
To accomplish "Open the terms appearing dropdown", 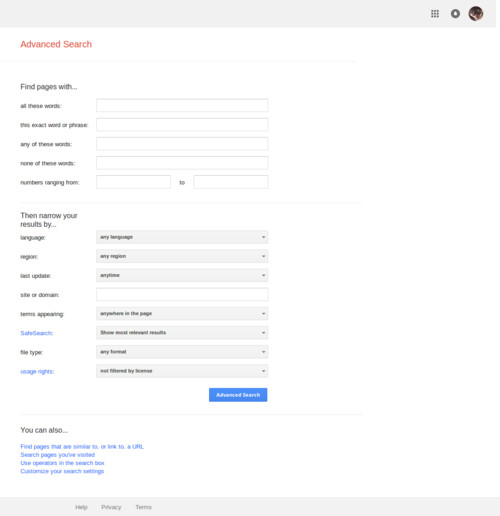I will click(182, 313).
